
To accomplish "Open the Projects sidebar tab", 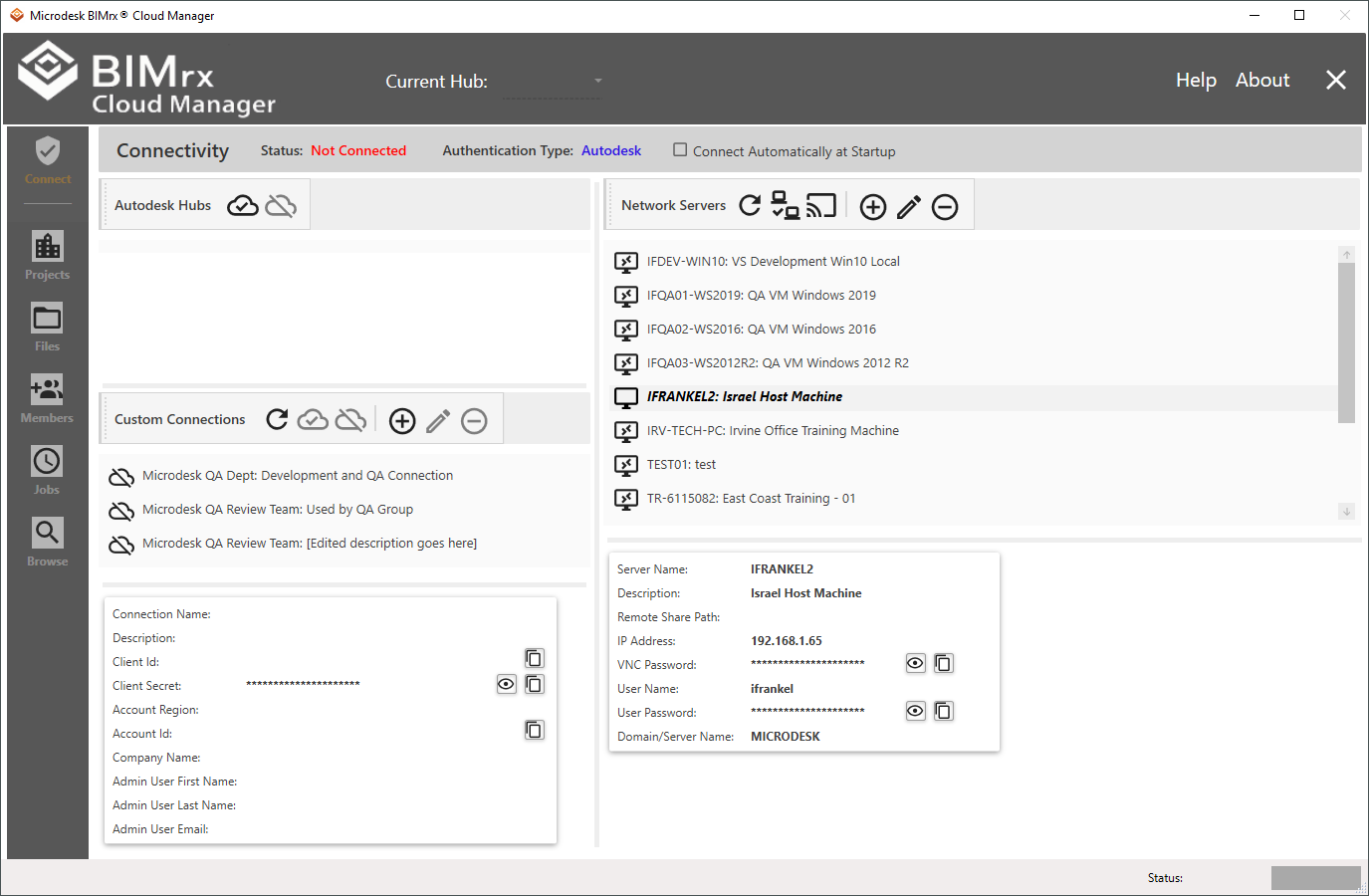I will [47, 255].
